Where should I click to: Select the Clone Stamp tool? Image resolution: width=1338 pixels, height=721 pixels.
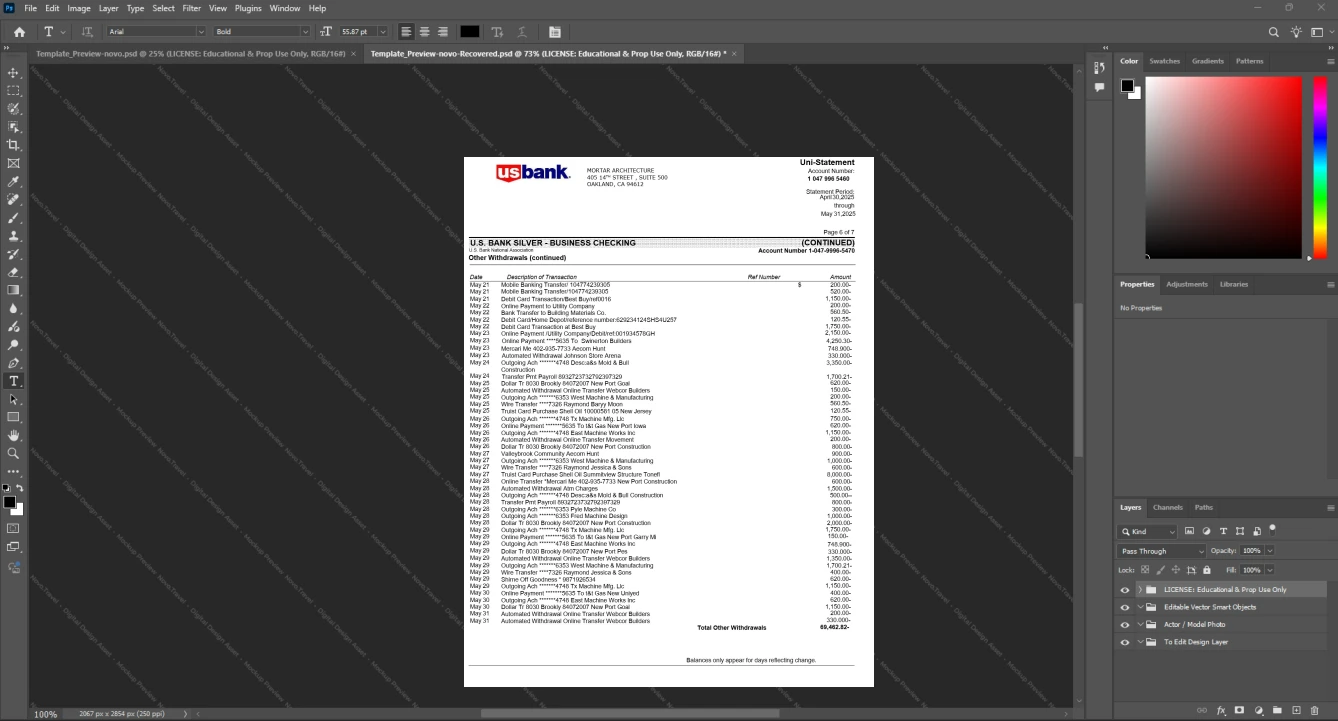(14, 236)
